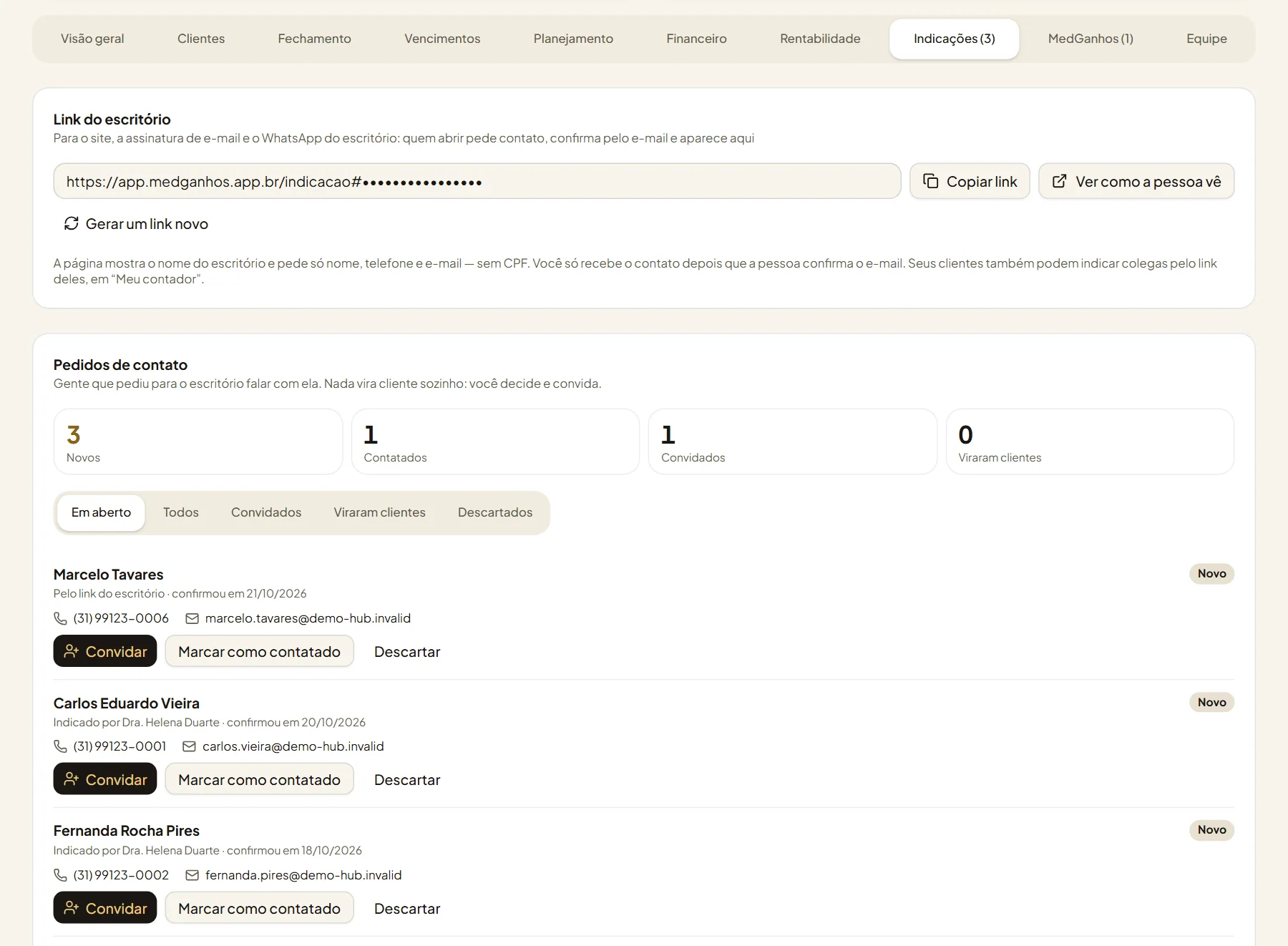This screenshot has height=946, width=1288.
Task: Click the add-person icon on Fernanda Rocha Pires' Convidar
Action: click(71, 908)
